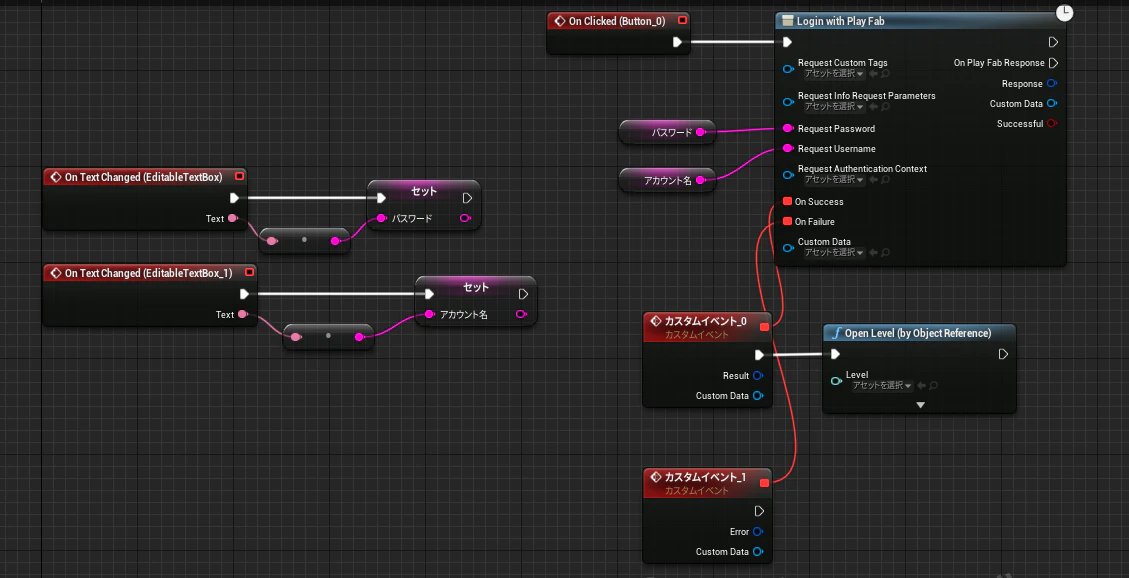
Task: Select the カスタムイベント_1 node title
Action: coord(705,477)
